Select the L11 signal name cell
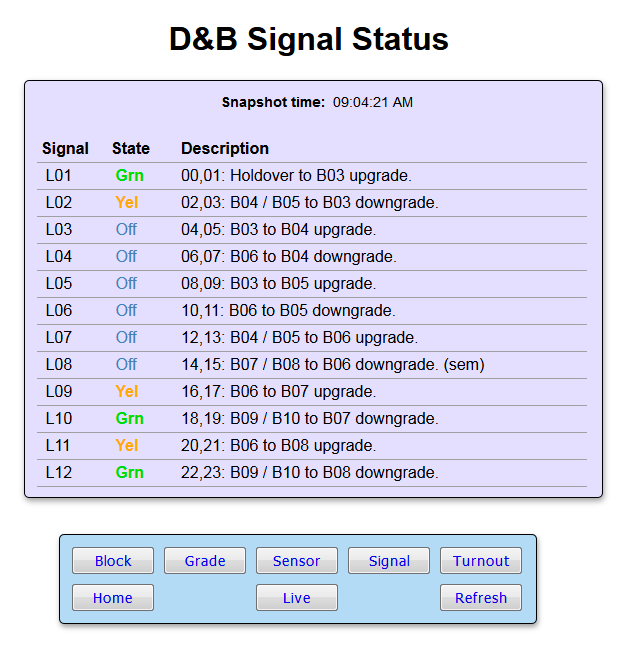The width and height of the screenshot is (631, 651). pyautogui.click(x=58, y=445)
